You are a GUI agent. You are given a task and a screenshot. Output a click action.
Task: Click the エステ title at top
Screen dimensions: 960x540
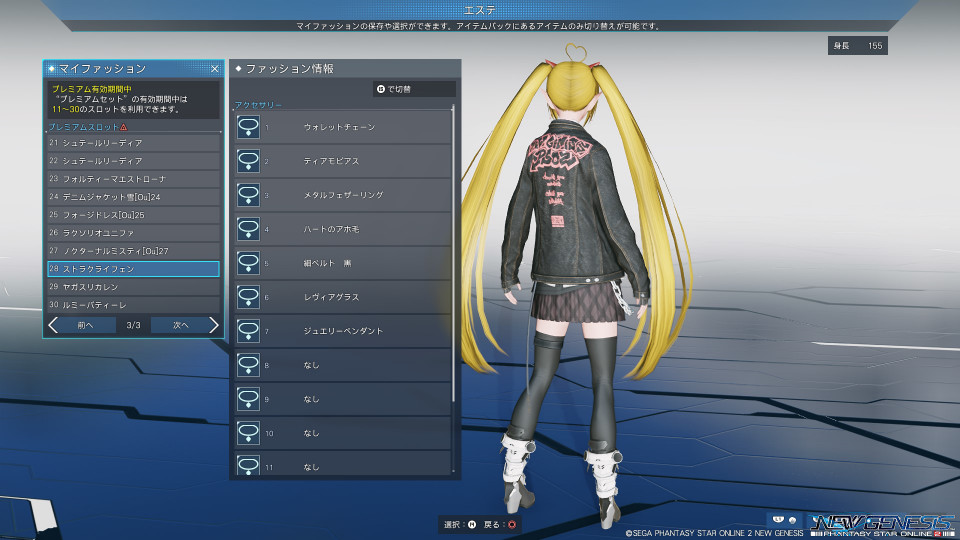[x=480, y=10]
